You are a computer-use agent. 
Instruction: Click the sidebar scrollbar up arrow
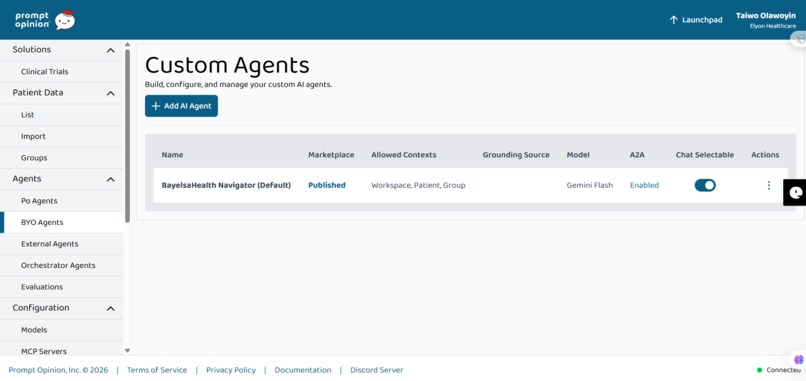127,45
